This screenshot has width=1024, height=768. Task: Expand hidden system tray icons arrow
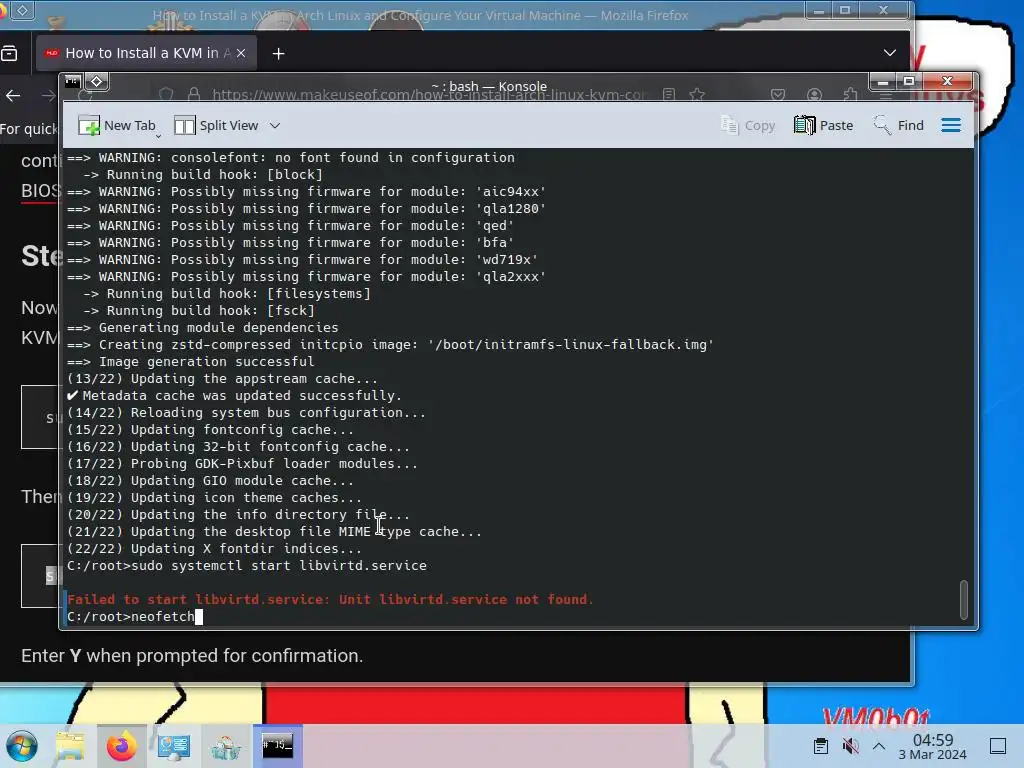(879, 746)
